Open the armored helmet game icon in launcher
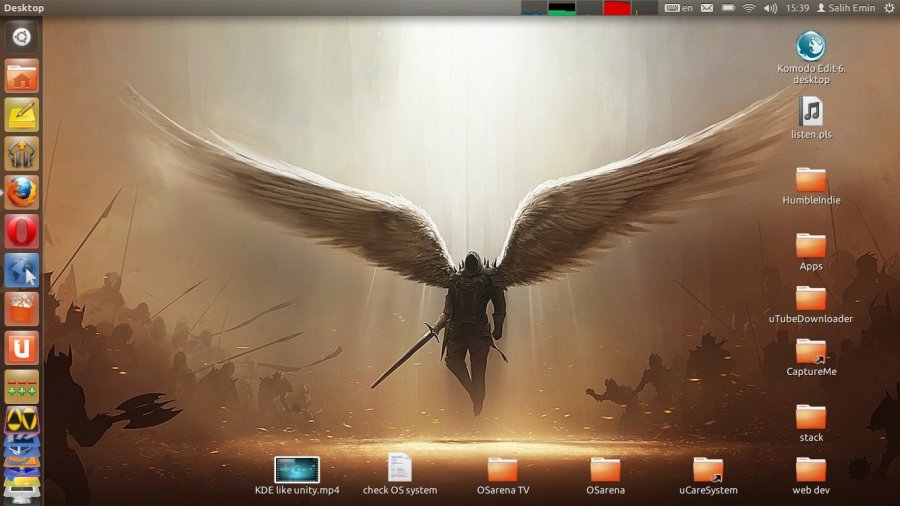 click(22, 153)
